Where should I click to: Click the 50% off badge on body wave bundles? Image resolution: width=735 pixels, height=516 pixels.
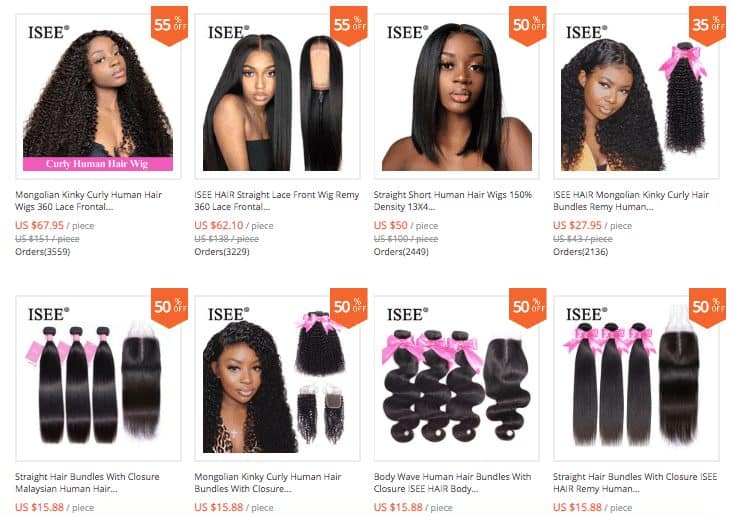[528, 307]
